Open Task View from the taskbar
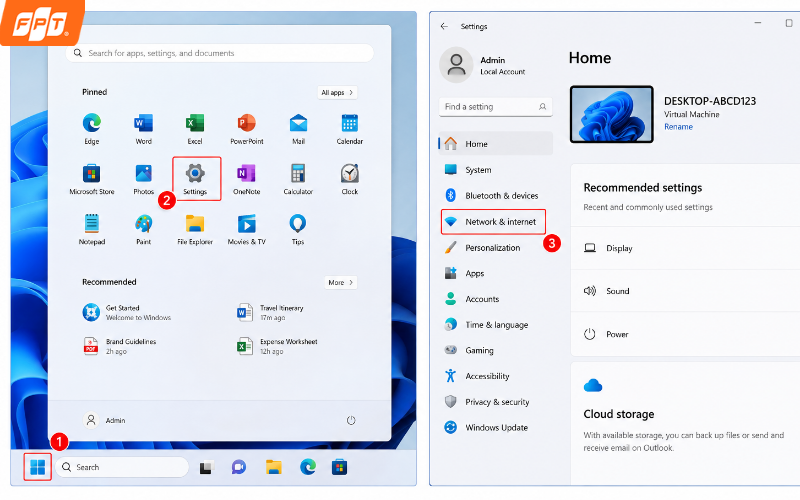 [x=206, y=467]
